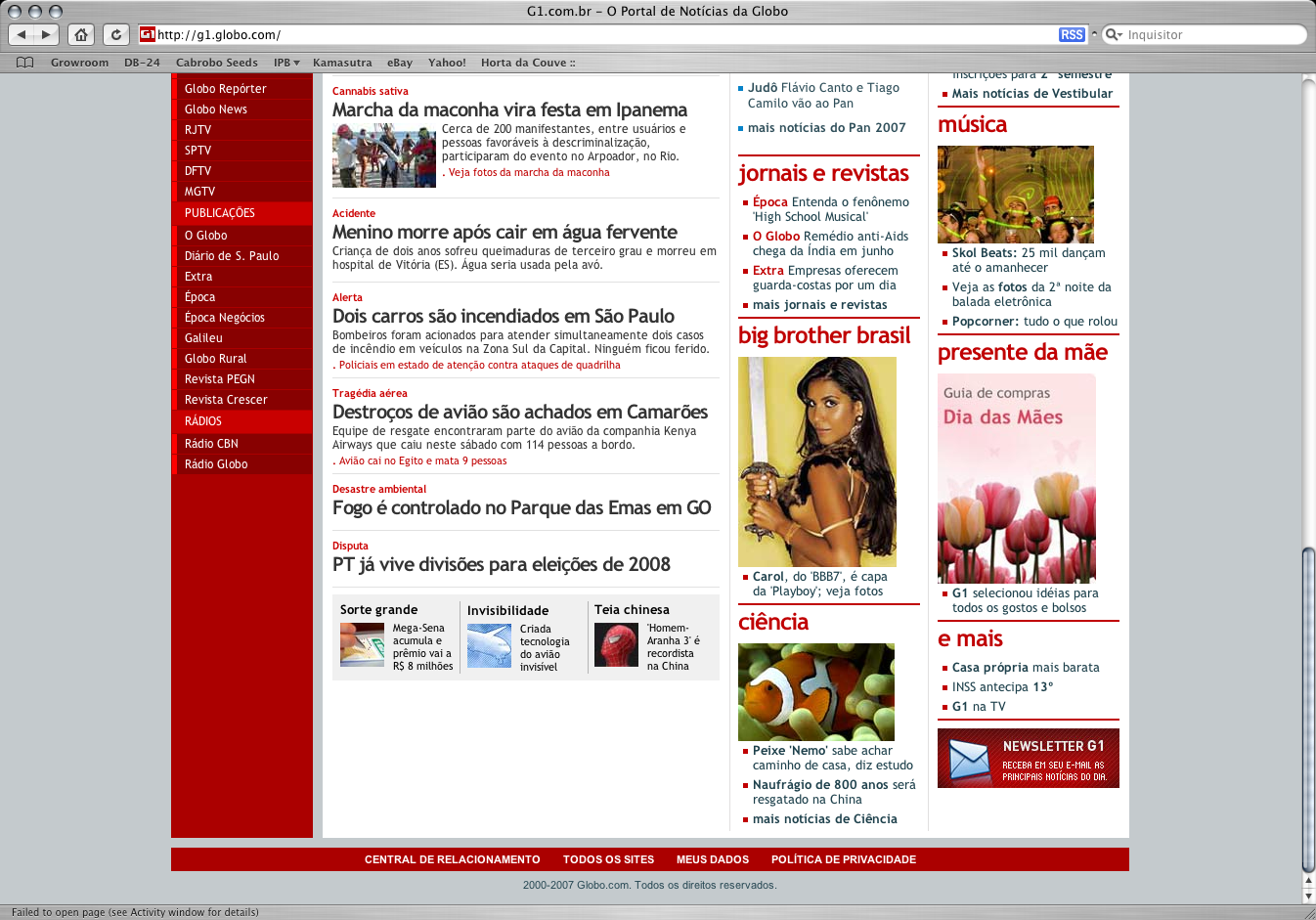This screenshot has width=1316, height=920.
Task: Click the Dia das Mães tulips banner
Action: 1017,478
